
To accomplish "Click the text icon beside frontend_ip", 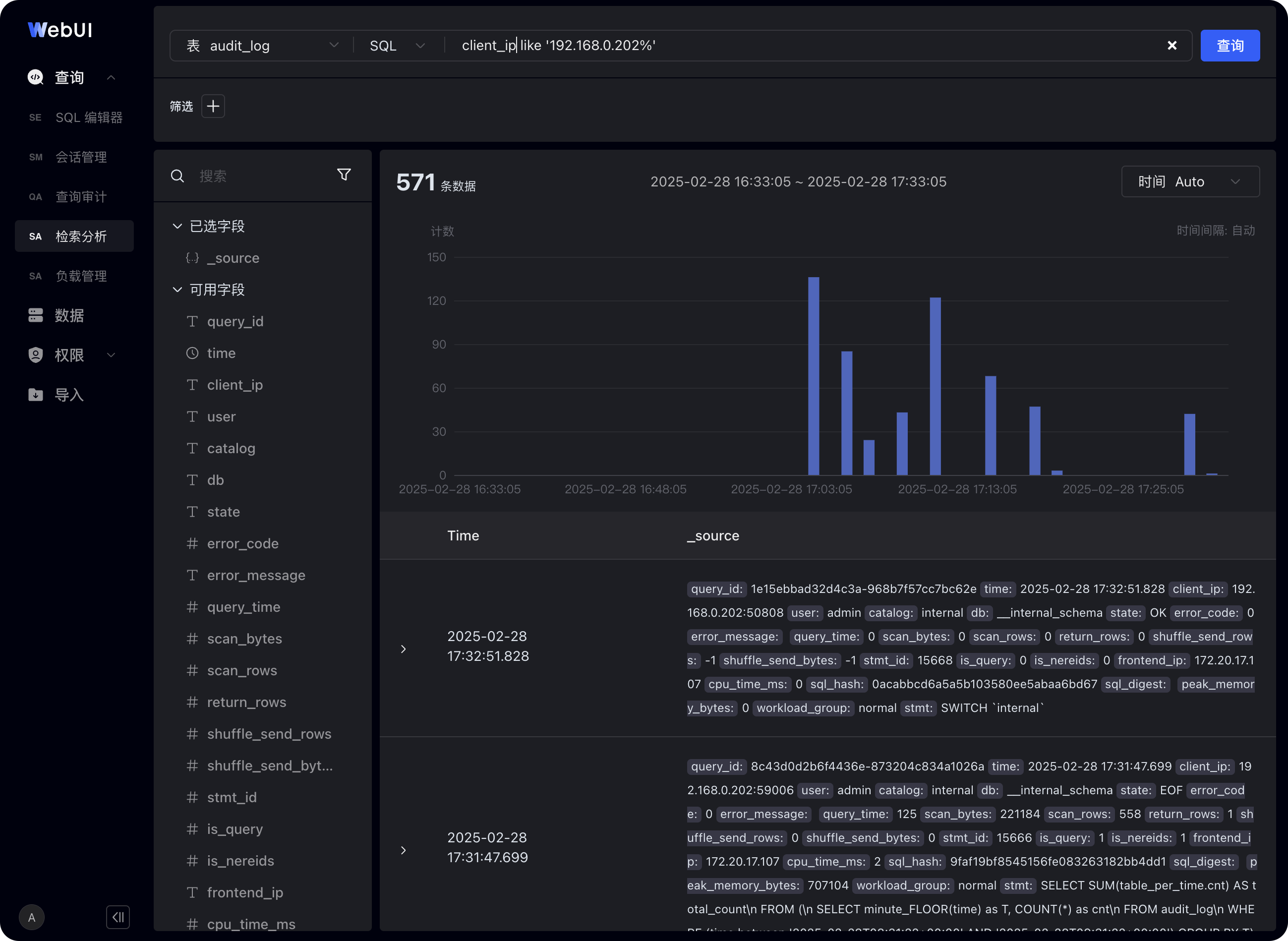I will click(x=192, y=892).
